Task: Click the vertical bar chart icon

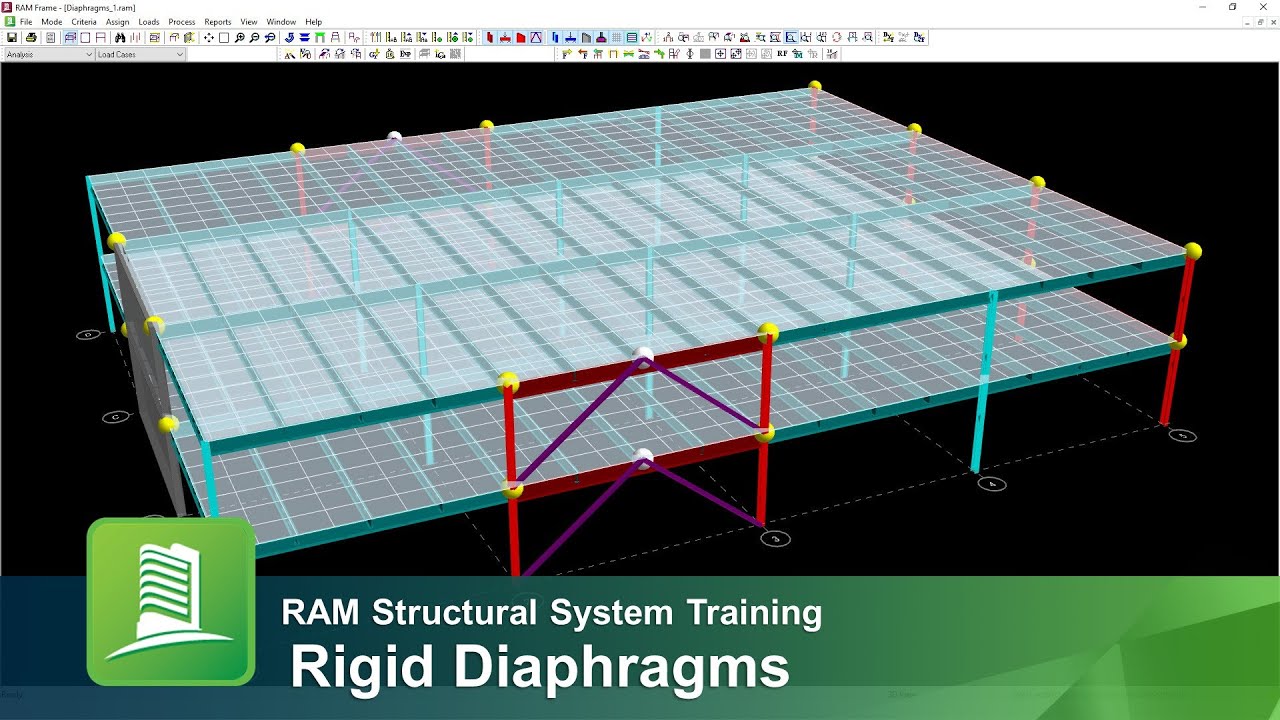Action: click(135, 38)
